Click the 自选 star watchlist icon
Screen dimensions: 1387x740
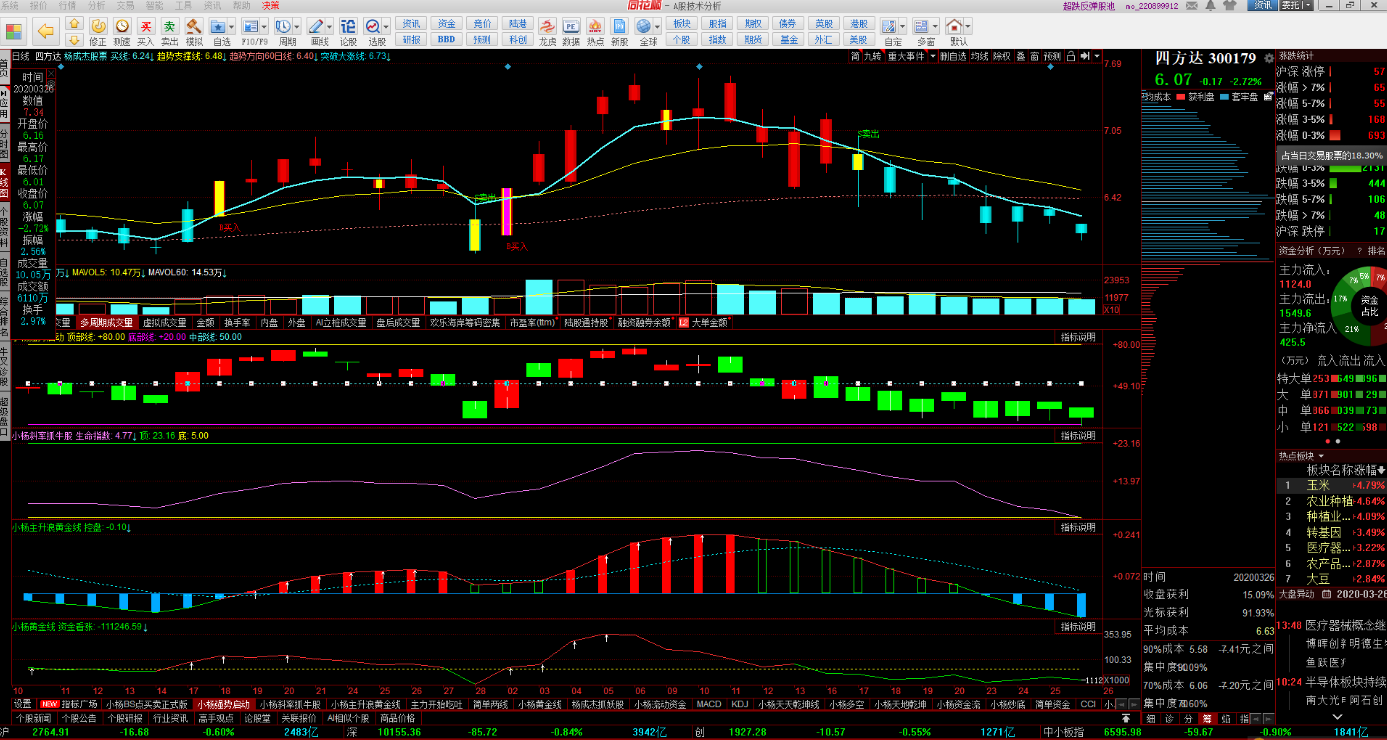tap(219, 26)
